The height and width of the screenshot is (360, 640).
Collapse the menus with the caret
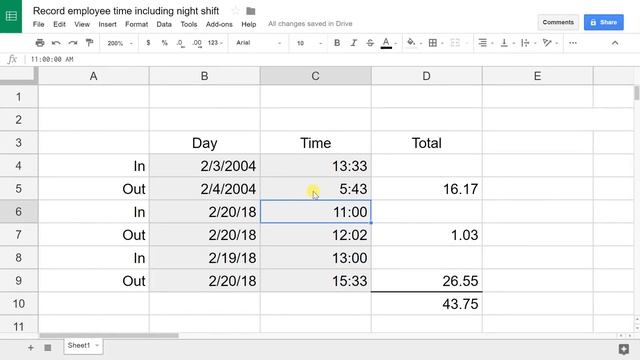point(615,42)
